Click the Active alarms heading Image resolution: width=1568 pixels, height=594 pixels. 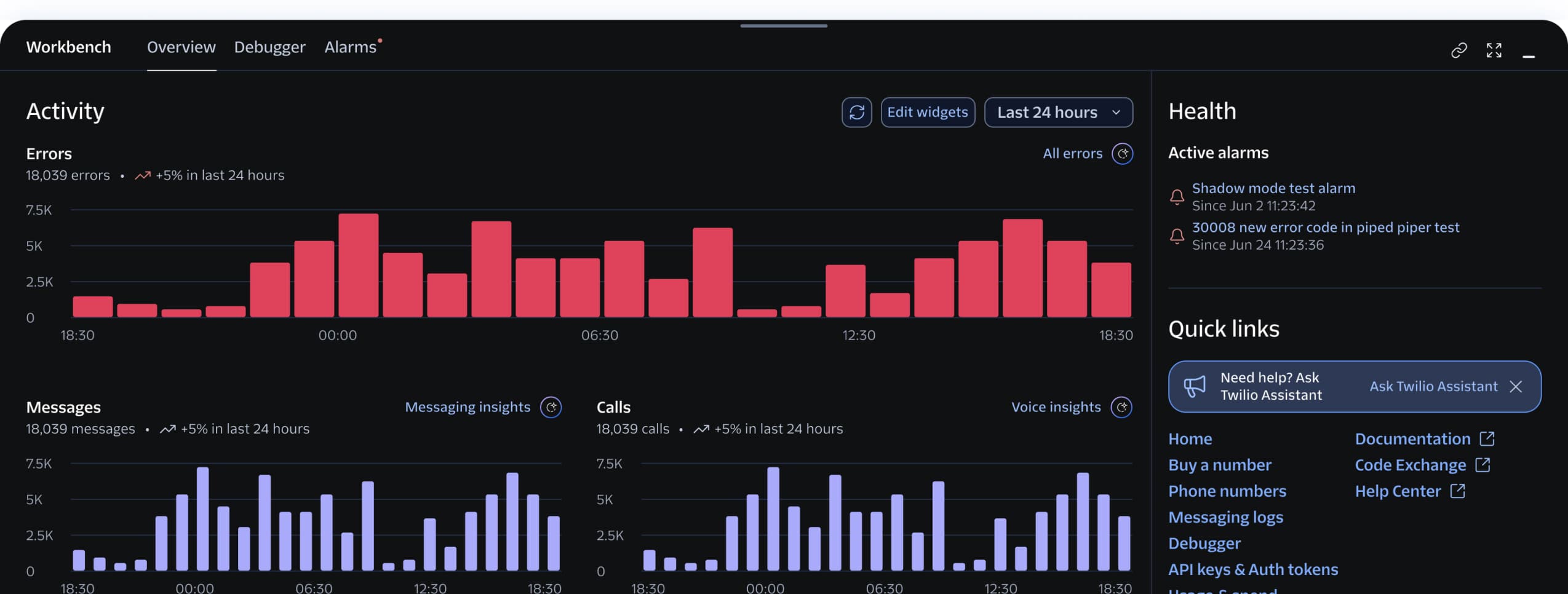pyautogui.click(x=1218, y=152)
